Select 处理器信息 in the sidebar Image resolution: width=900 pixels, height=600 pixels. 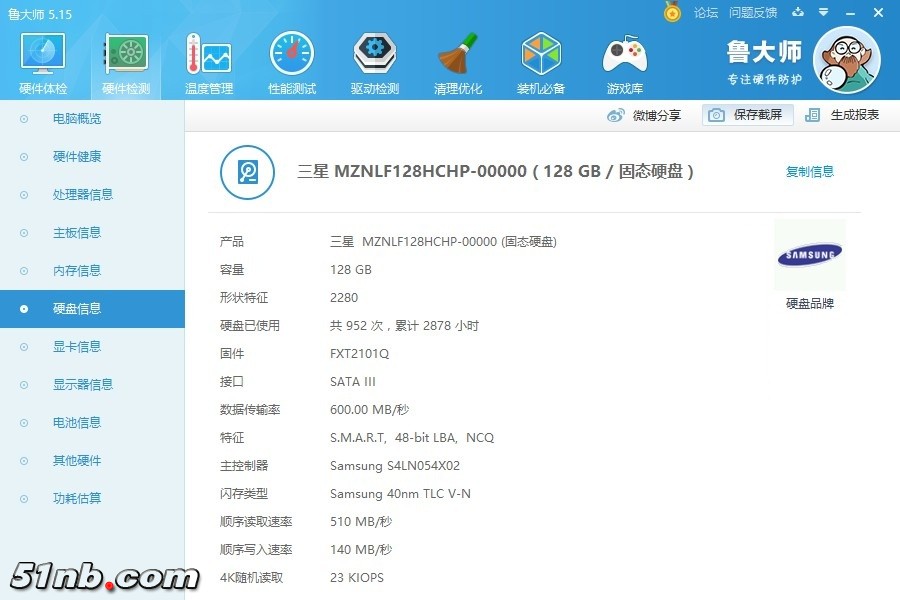coord(82,195)
